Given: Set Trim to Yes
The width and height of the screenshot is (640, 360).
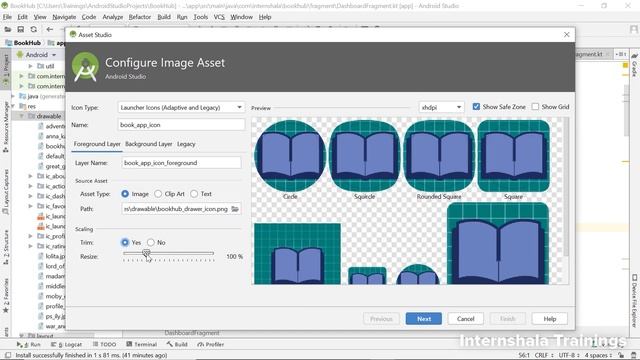Looking at the screenshot, I should coord(125,242).
